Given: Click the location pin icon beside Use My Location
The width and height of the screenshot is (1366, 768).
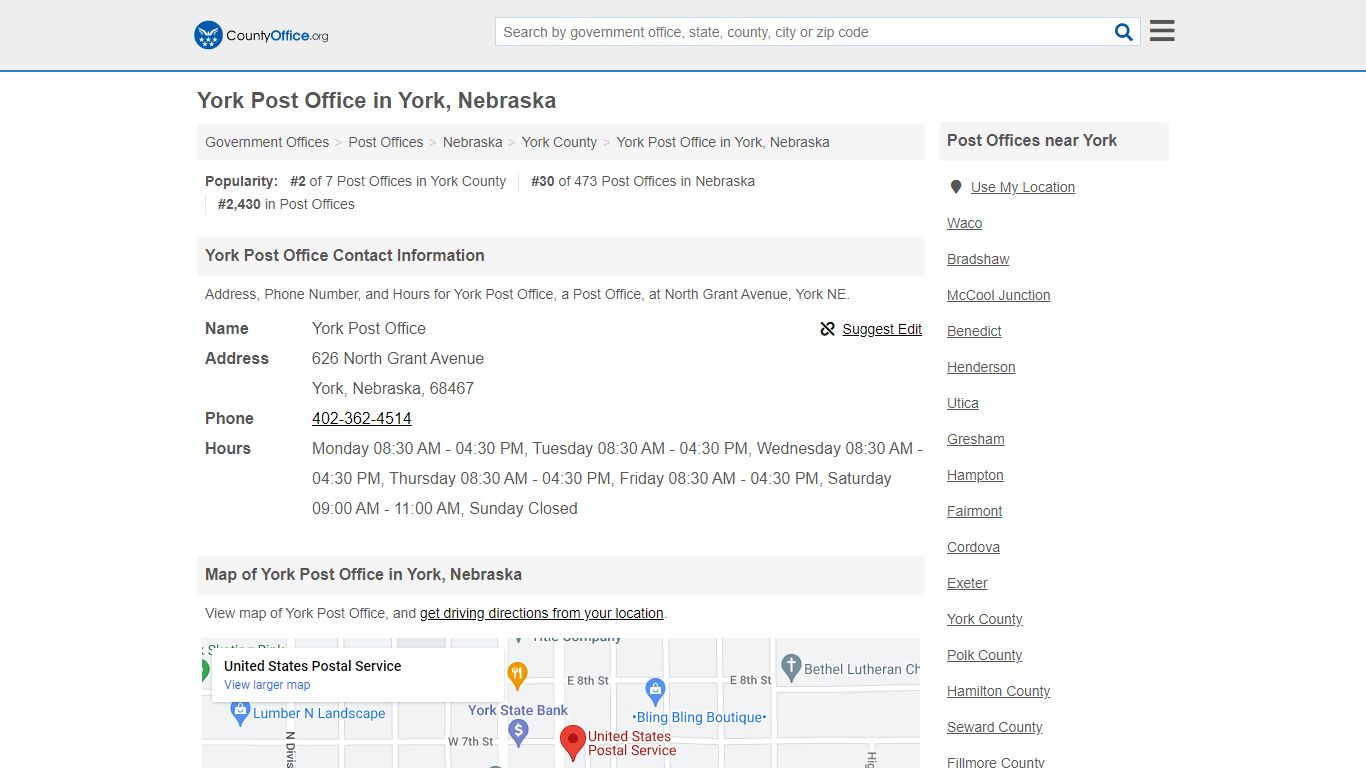Looking at the screenshot, I should pos(956,187).
